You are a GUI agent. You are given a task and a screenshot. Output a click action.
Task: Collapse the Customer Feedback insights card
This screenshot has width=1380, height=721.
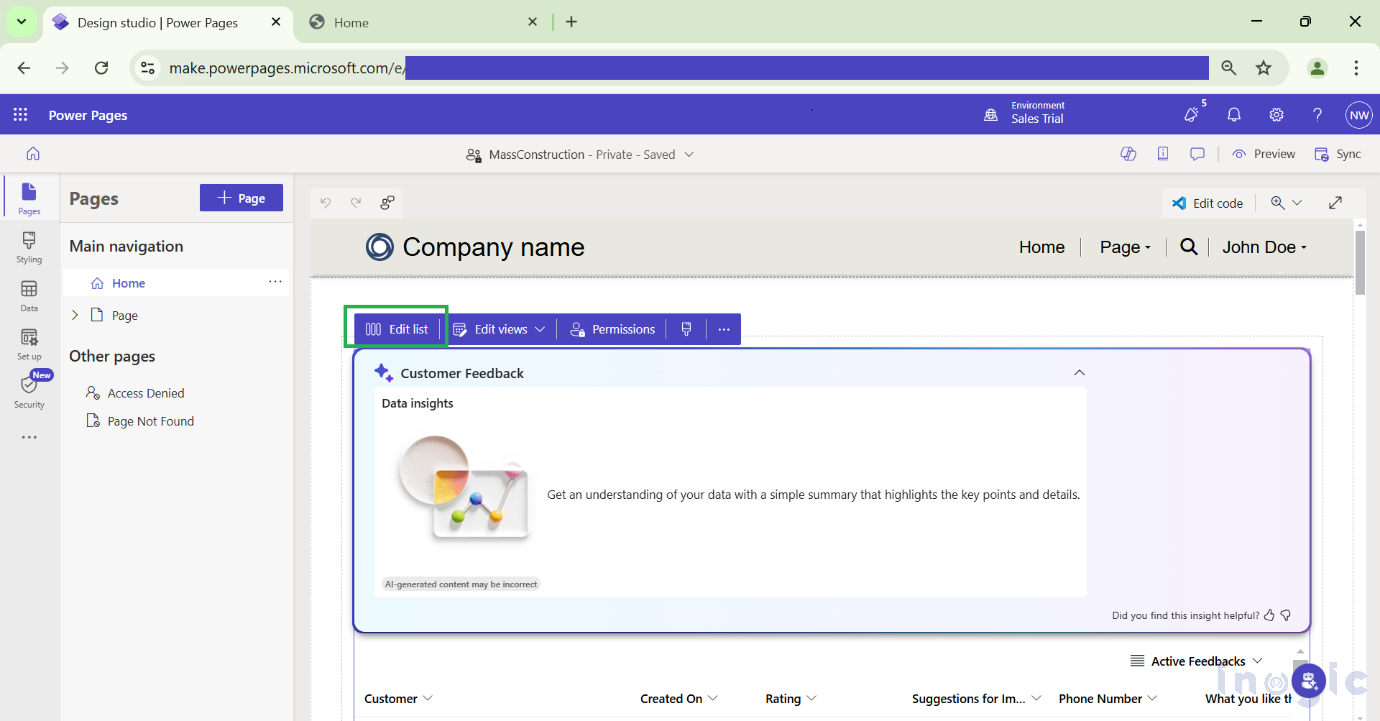click(x=1079, y=373)
